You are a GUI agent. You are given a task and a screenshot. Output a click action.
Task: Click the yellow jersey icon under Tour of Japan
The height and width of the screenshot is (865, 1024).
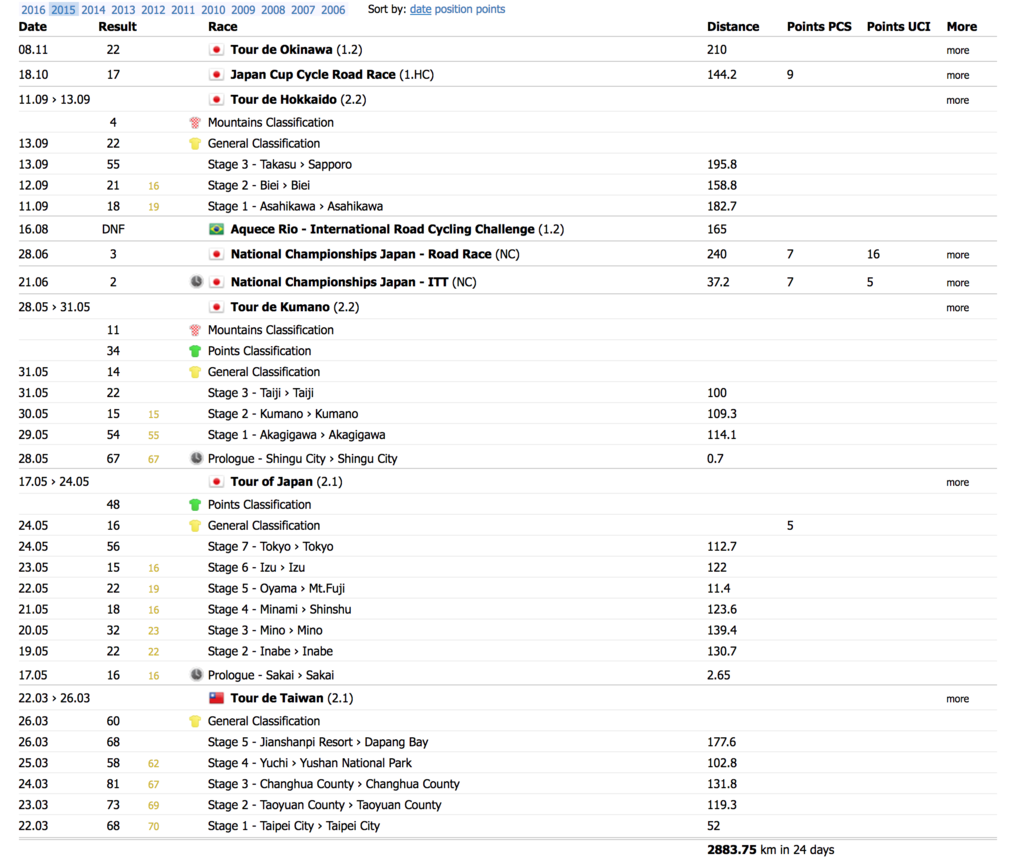[x=195, y=525]
